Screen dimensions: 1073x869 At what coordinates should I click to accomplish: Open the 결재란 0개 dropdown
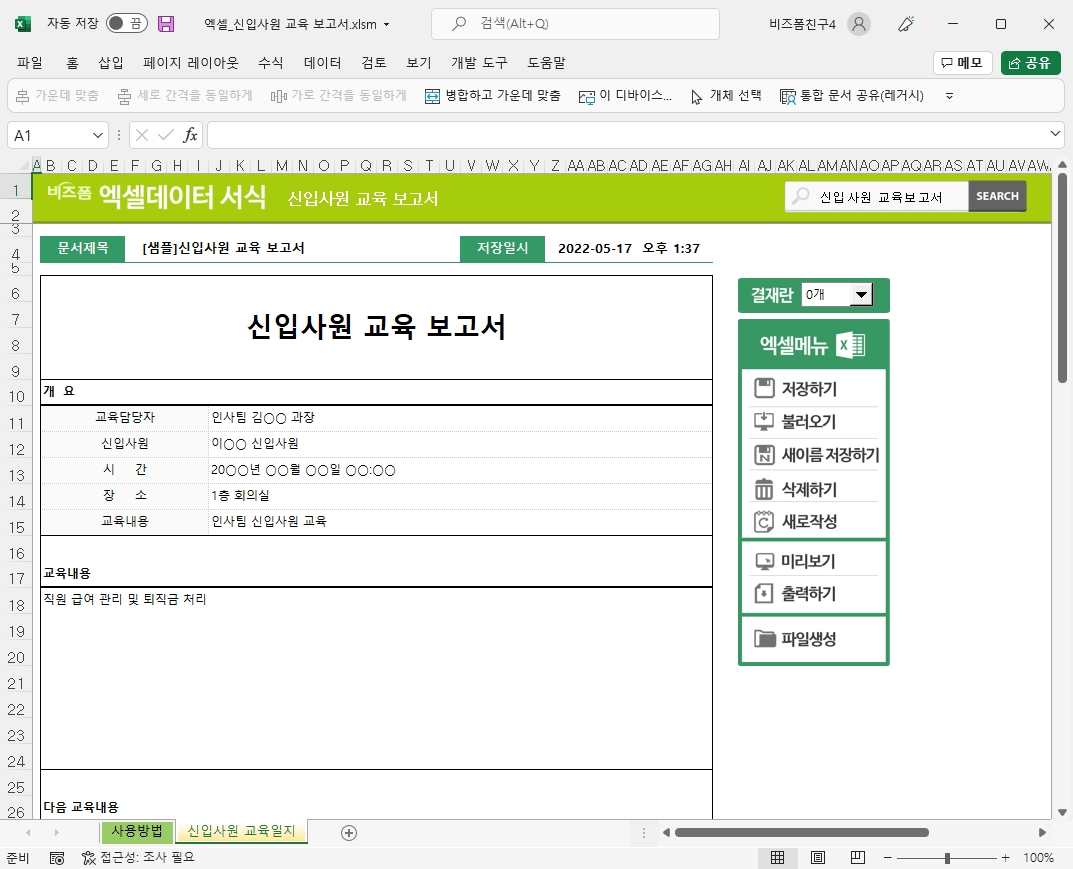[862, 295]
